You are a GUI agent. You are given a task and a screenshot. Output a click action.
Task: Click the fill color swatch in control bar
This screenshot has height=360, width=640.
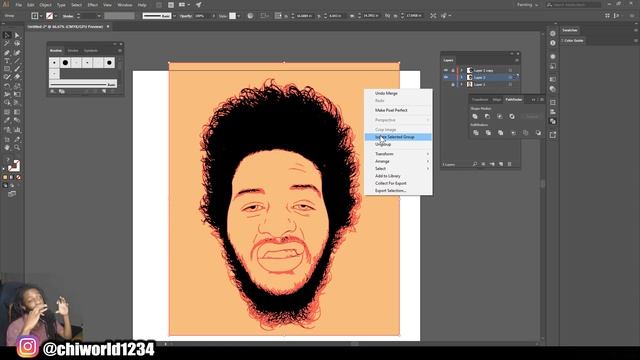pyautogui.click(x=35, y=16)
